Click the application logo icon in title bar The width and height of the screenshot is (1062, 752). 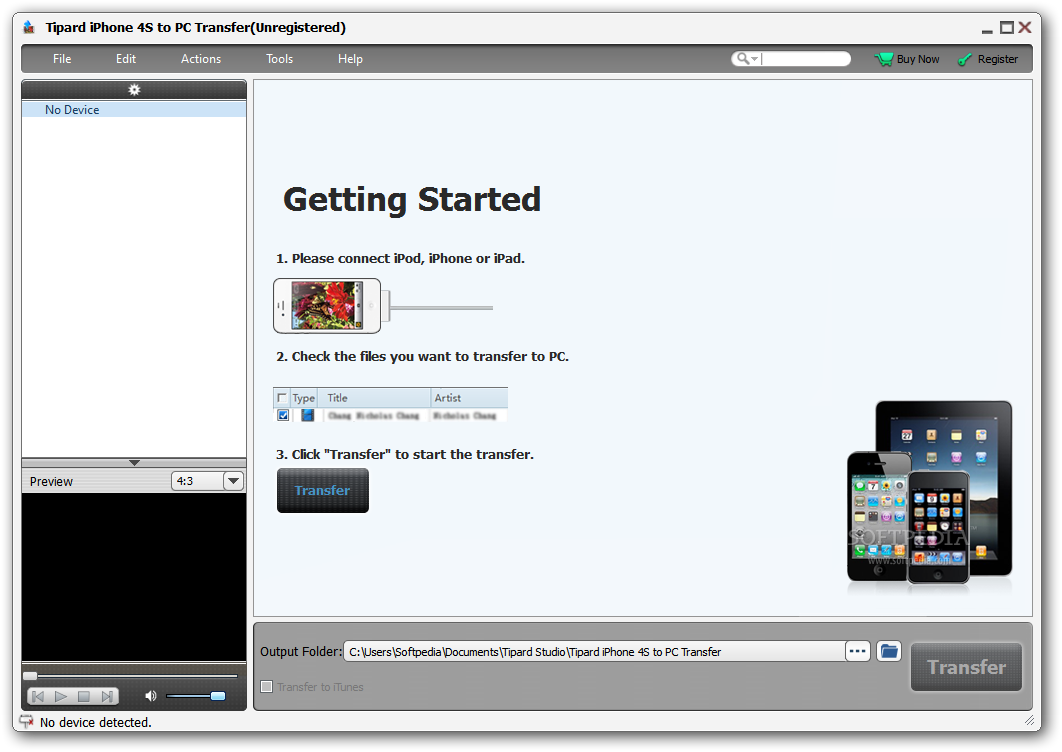(28, 28)
